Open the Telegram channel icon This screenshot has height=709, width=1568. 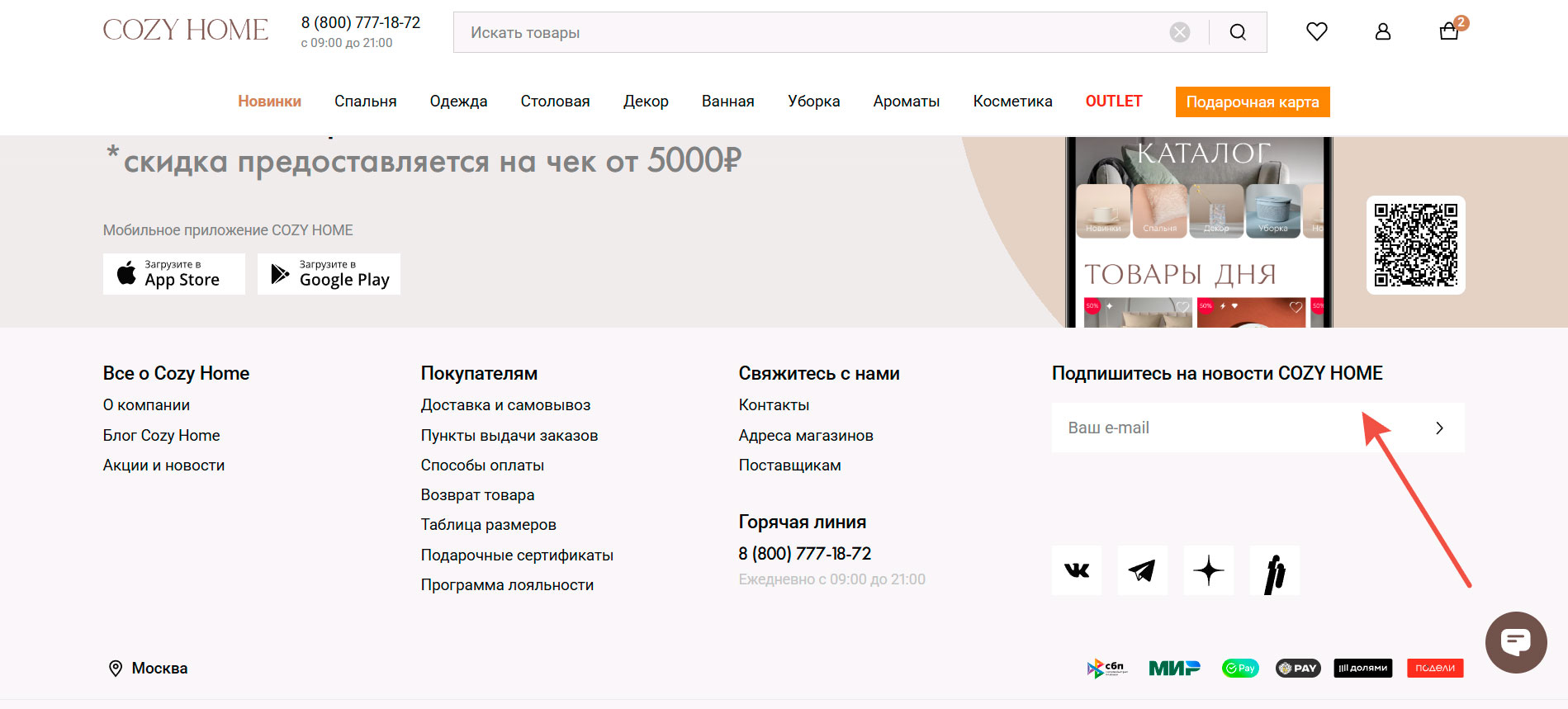point(1143,570)
